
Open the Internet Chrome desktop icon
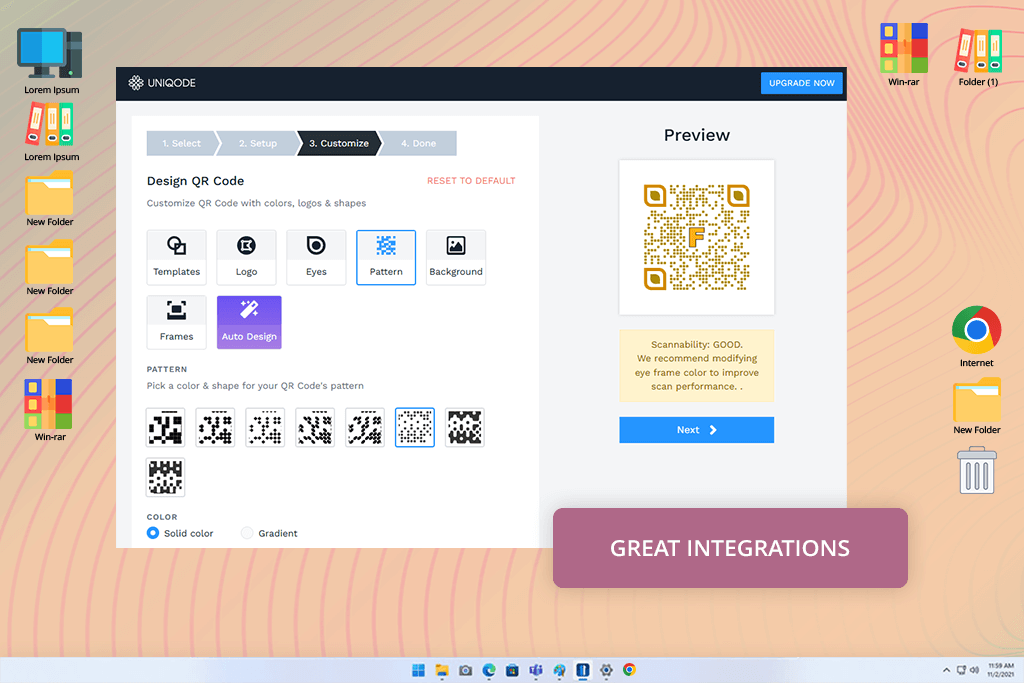click(x=976, y=336)
